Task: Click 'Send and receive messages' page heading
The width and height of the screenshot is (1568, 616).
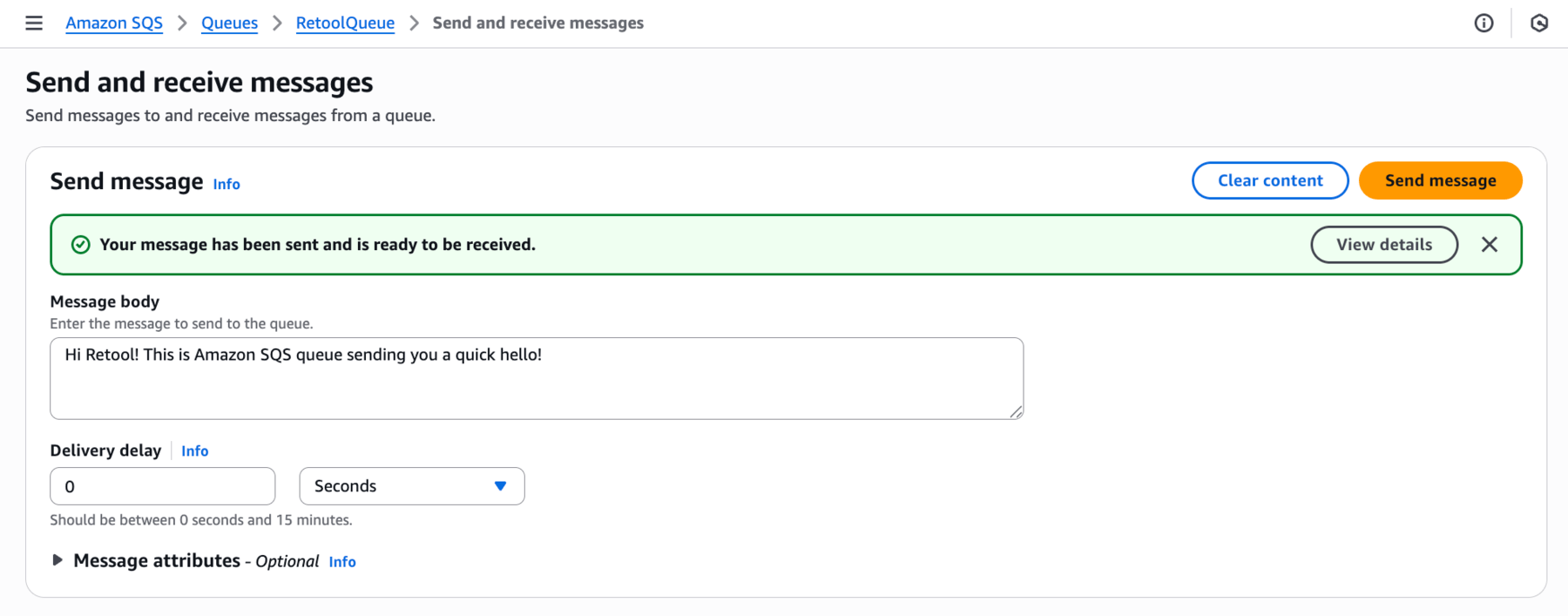Action: [199, 82]
